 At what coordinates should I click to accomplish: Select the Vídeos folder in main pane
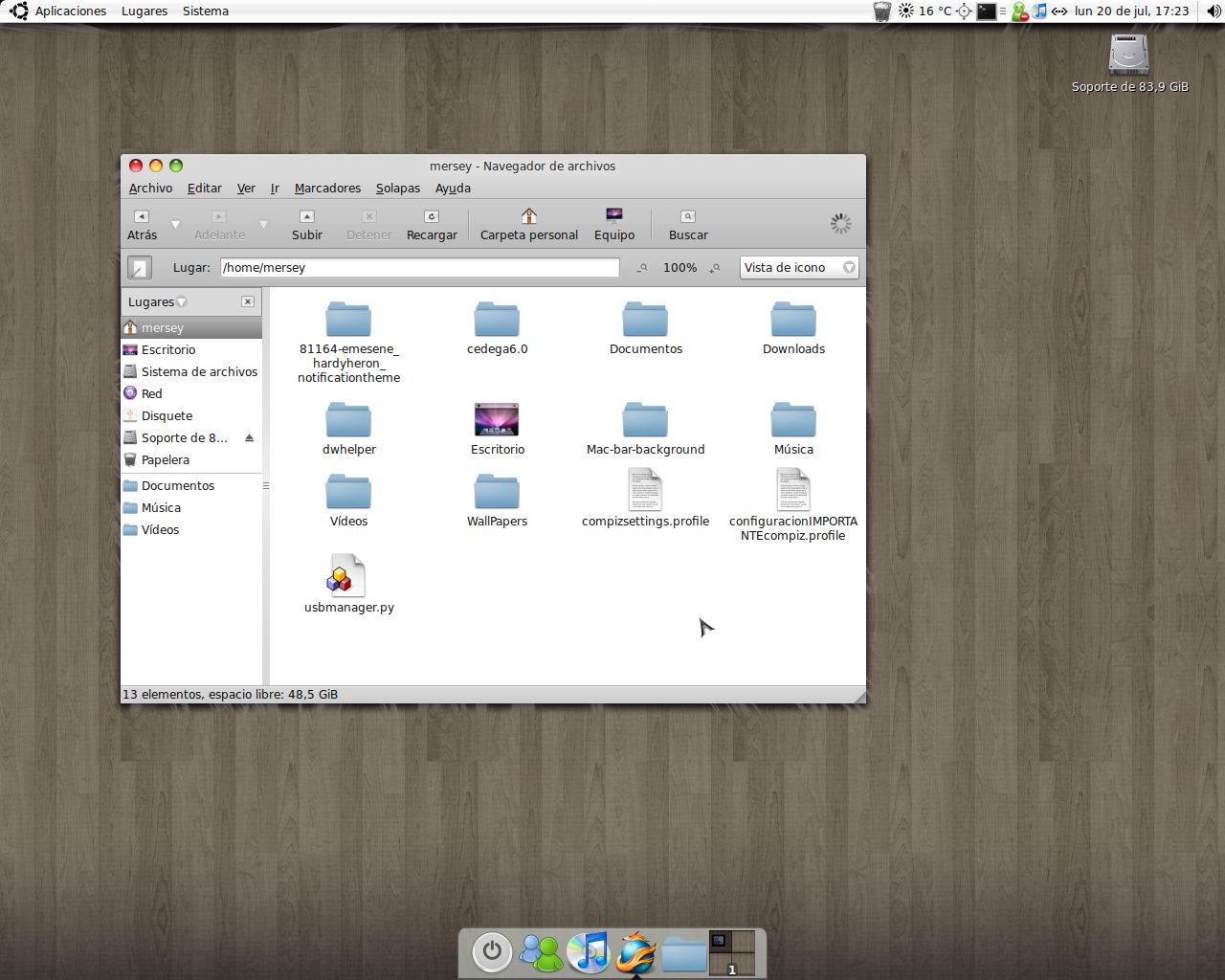(348, 500)
